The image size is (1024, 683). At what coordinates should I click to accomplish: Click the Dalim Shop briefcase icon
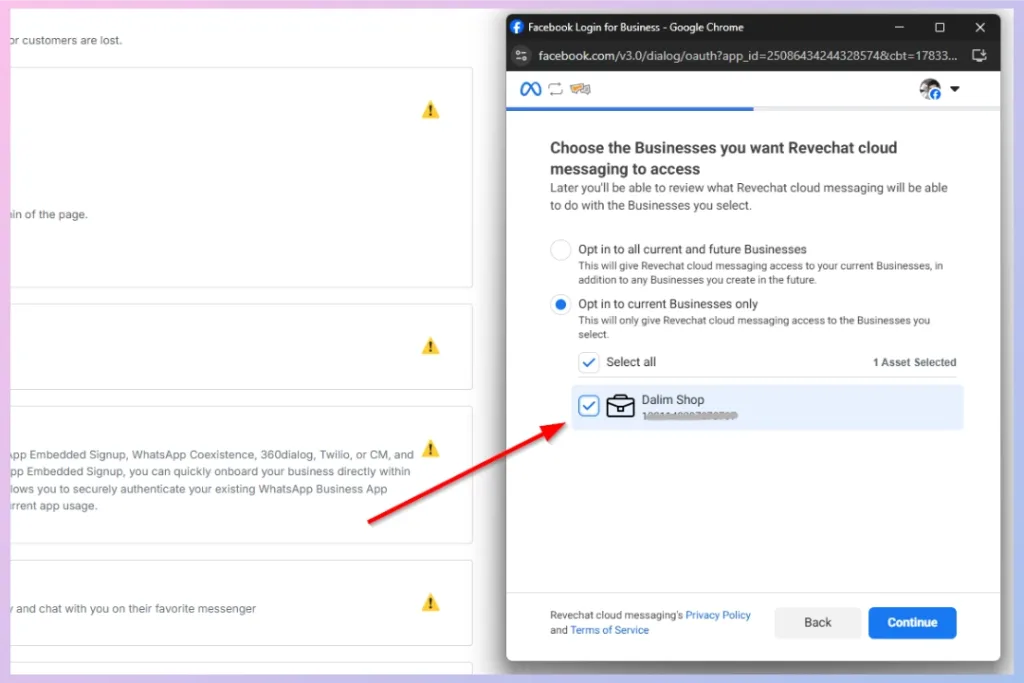point(620,405)
